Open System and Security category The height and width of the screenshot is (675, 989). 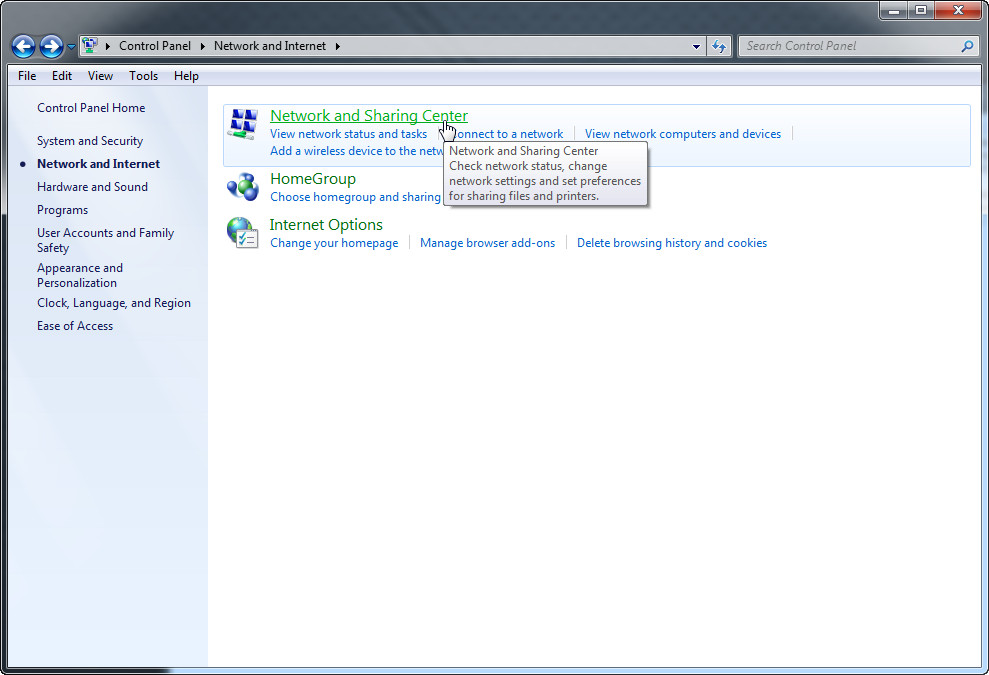[x=90, y=141]
